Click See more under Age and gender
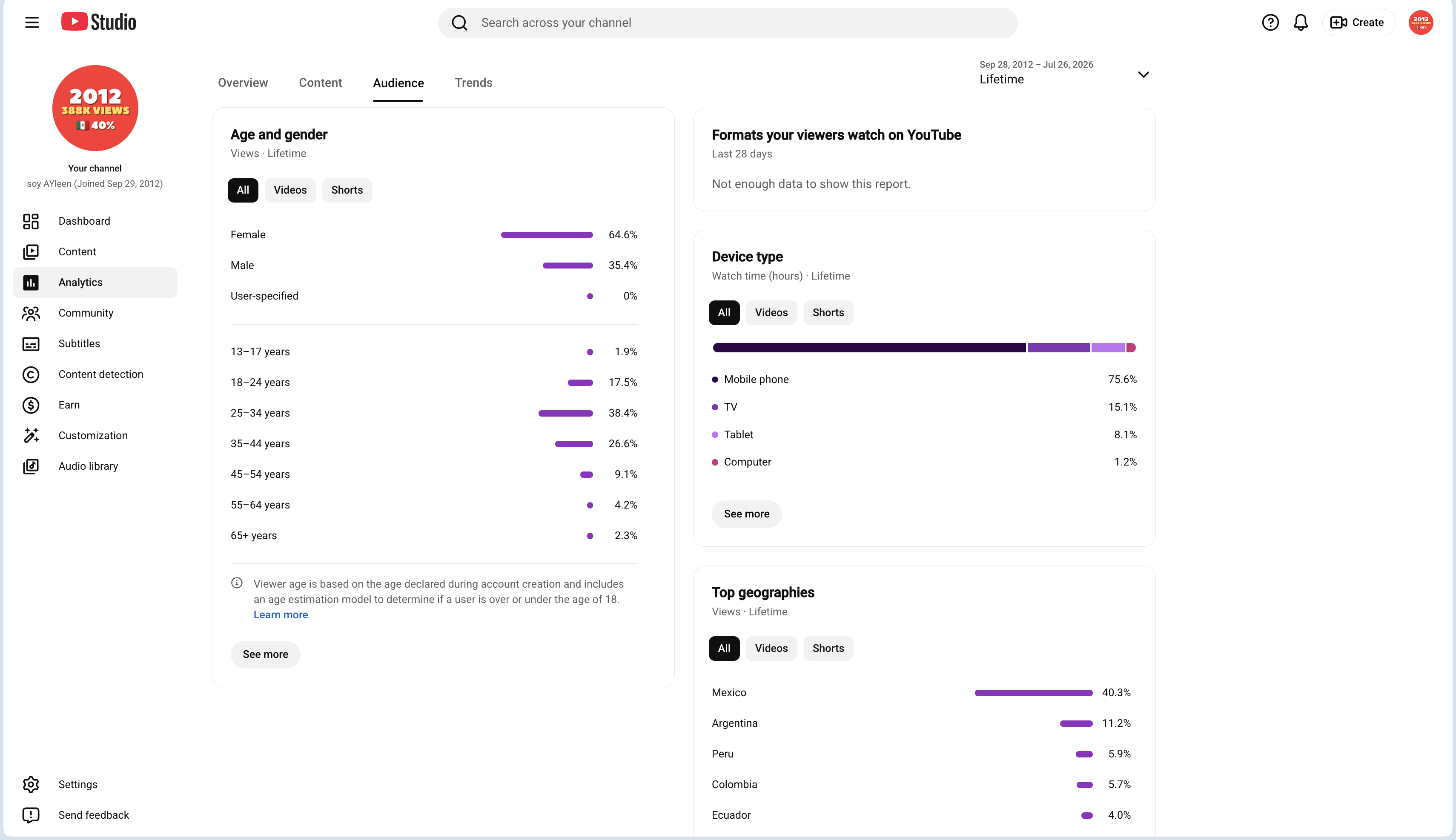Screen dimensions: 1456x840 click(266, 654)
